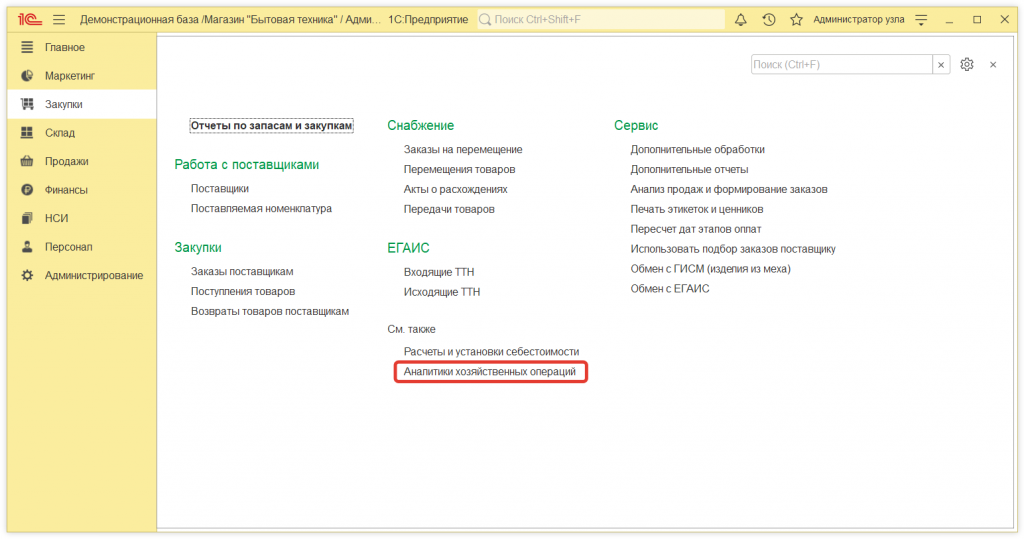Open the hamburger main menu icon
Image resolution: width=1024 pixels, height=539 pixels.
[x=59, y=19]
